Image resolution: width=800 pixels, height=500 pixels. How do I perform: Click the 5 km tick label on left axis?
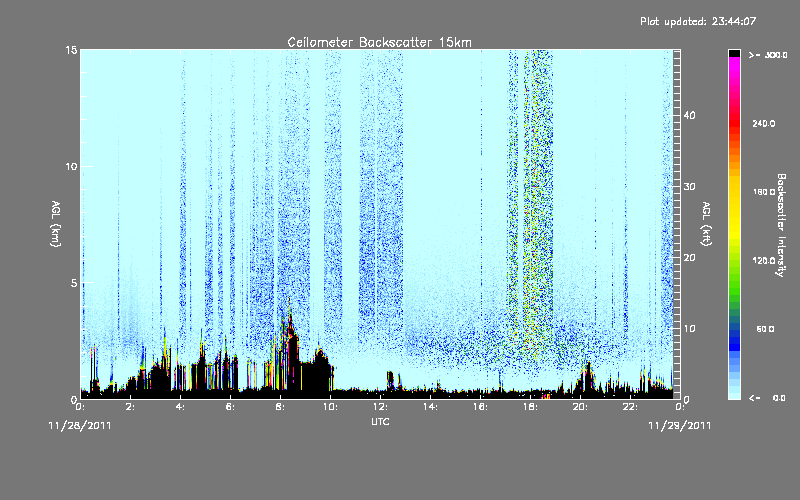tap(74, 283)
